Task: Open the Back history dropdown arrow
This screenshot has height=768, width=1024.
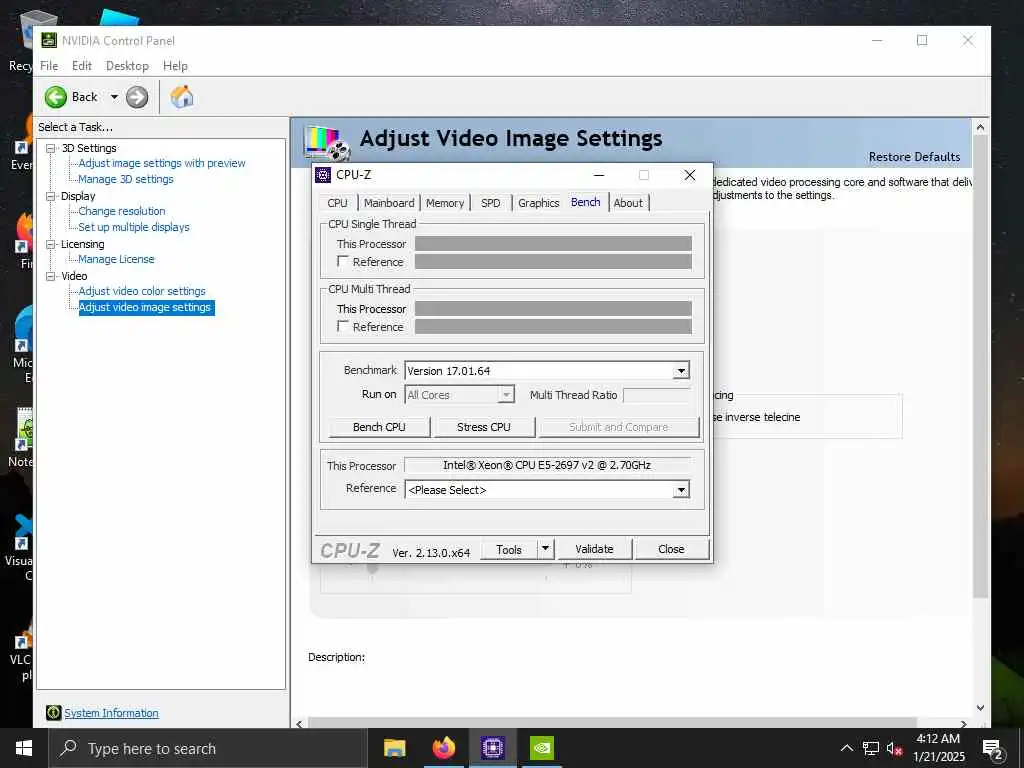Action: click(x=114, y=97)
